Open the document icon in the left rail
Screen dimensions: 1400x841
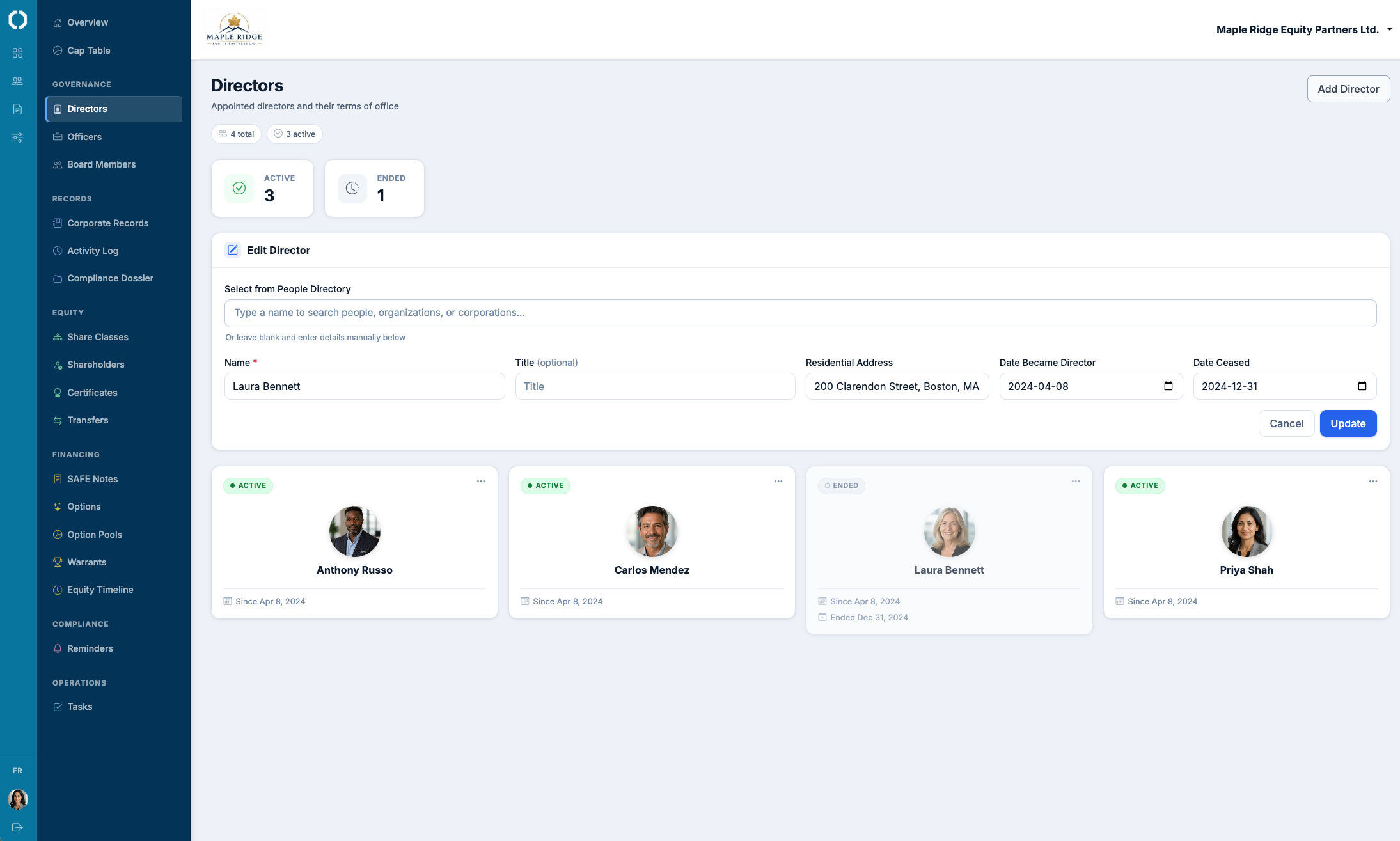pos(18,109)
